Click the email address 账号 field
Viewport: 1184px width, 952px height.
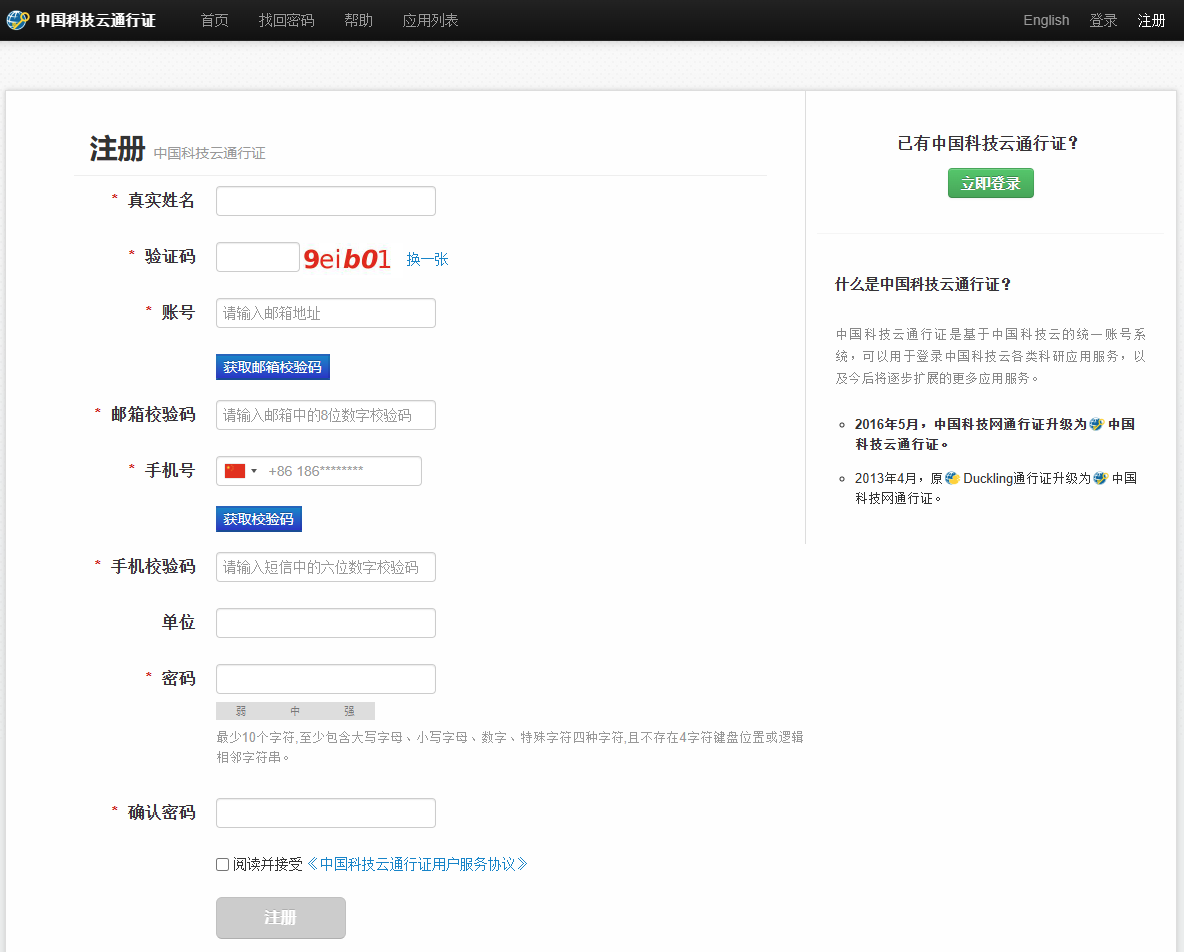(326, 313)
